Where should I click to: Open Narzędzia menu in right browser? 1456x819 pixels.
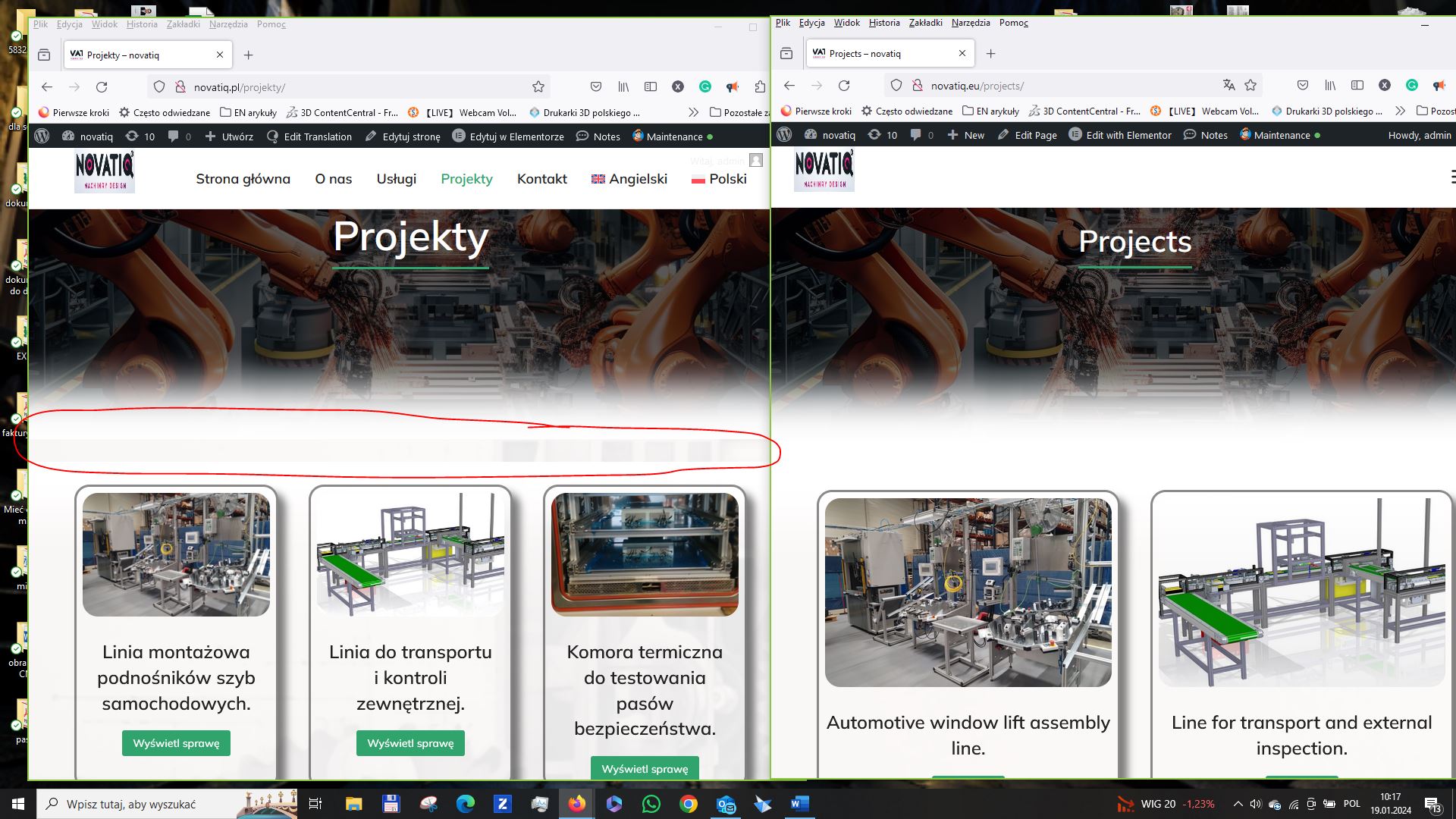click(970, 23)
